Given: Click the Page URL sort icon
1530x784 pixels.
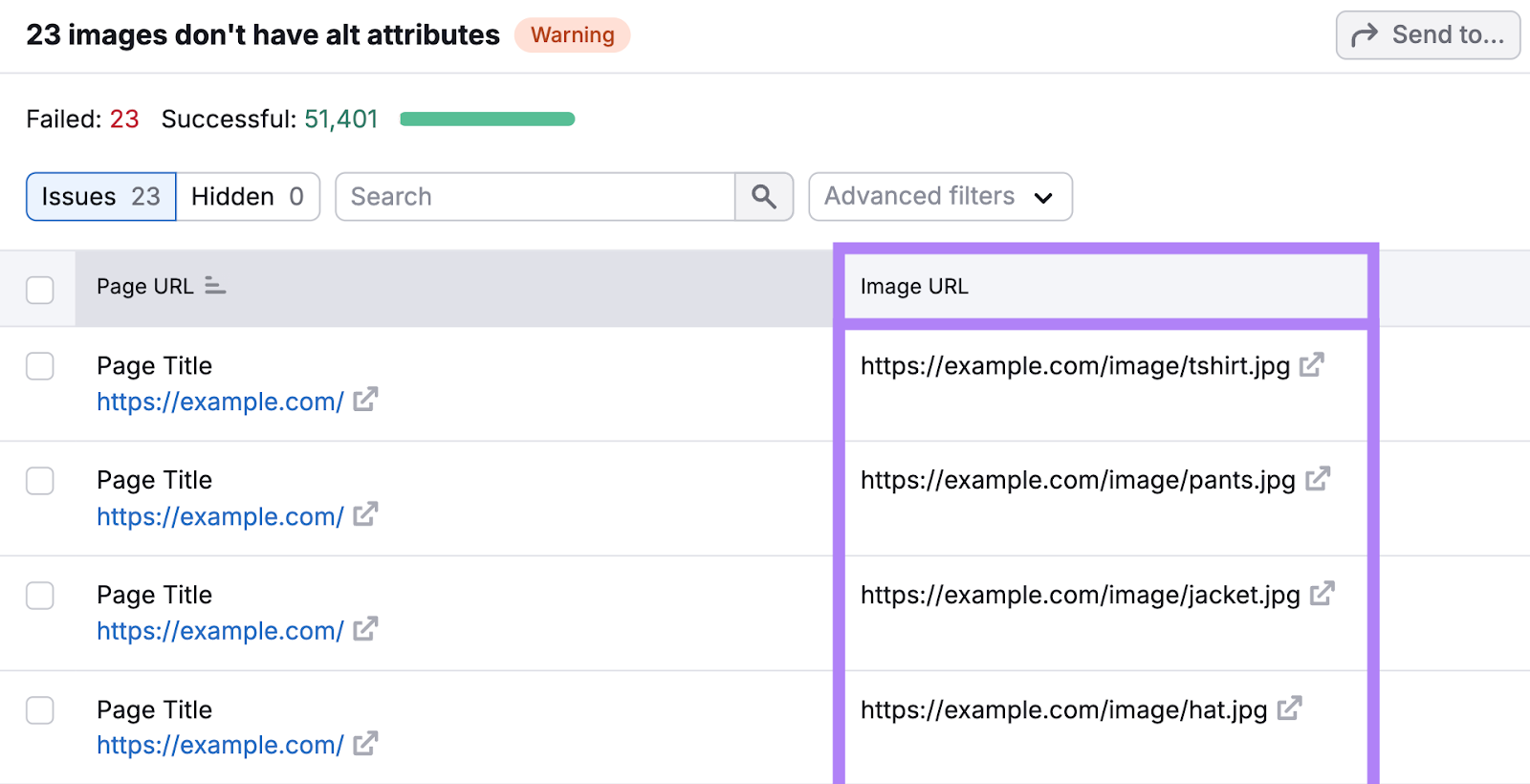Looking at the screenshot, I should (215, 286).
